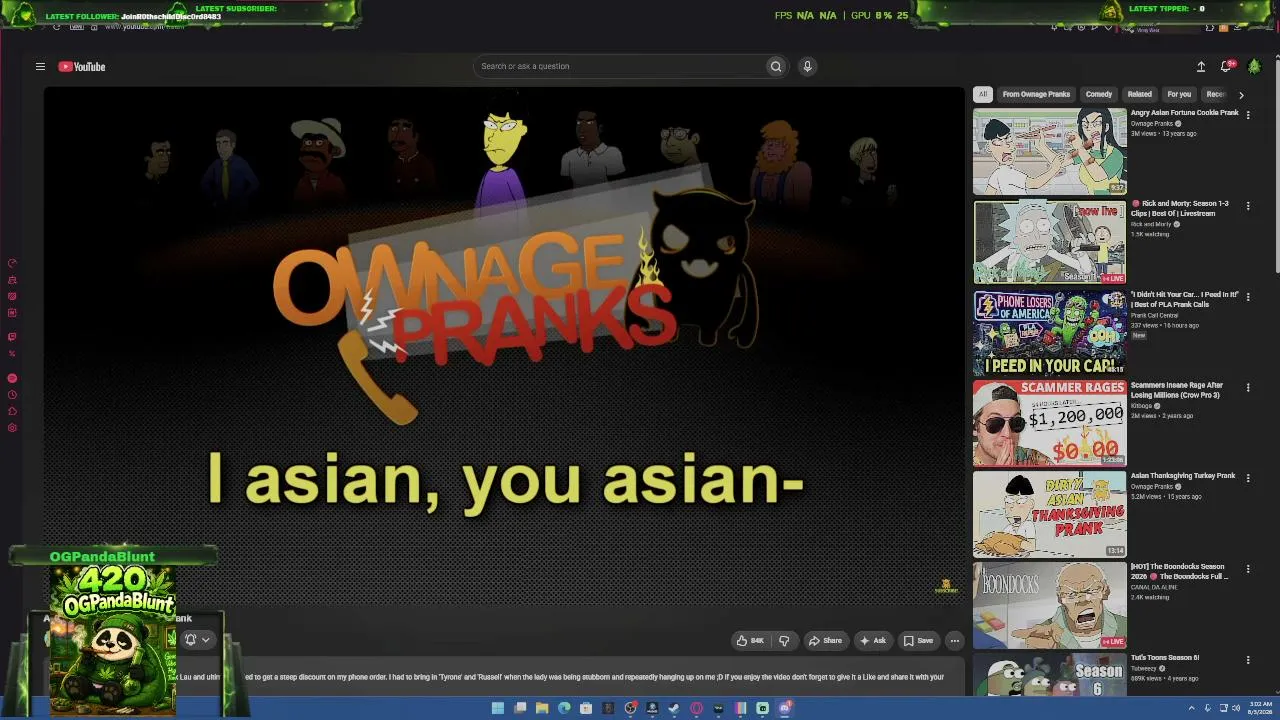Open File Explorer from the taskbar
This screenshot has height=720, width=1280.
point(542,708)
